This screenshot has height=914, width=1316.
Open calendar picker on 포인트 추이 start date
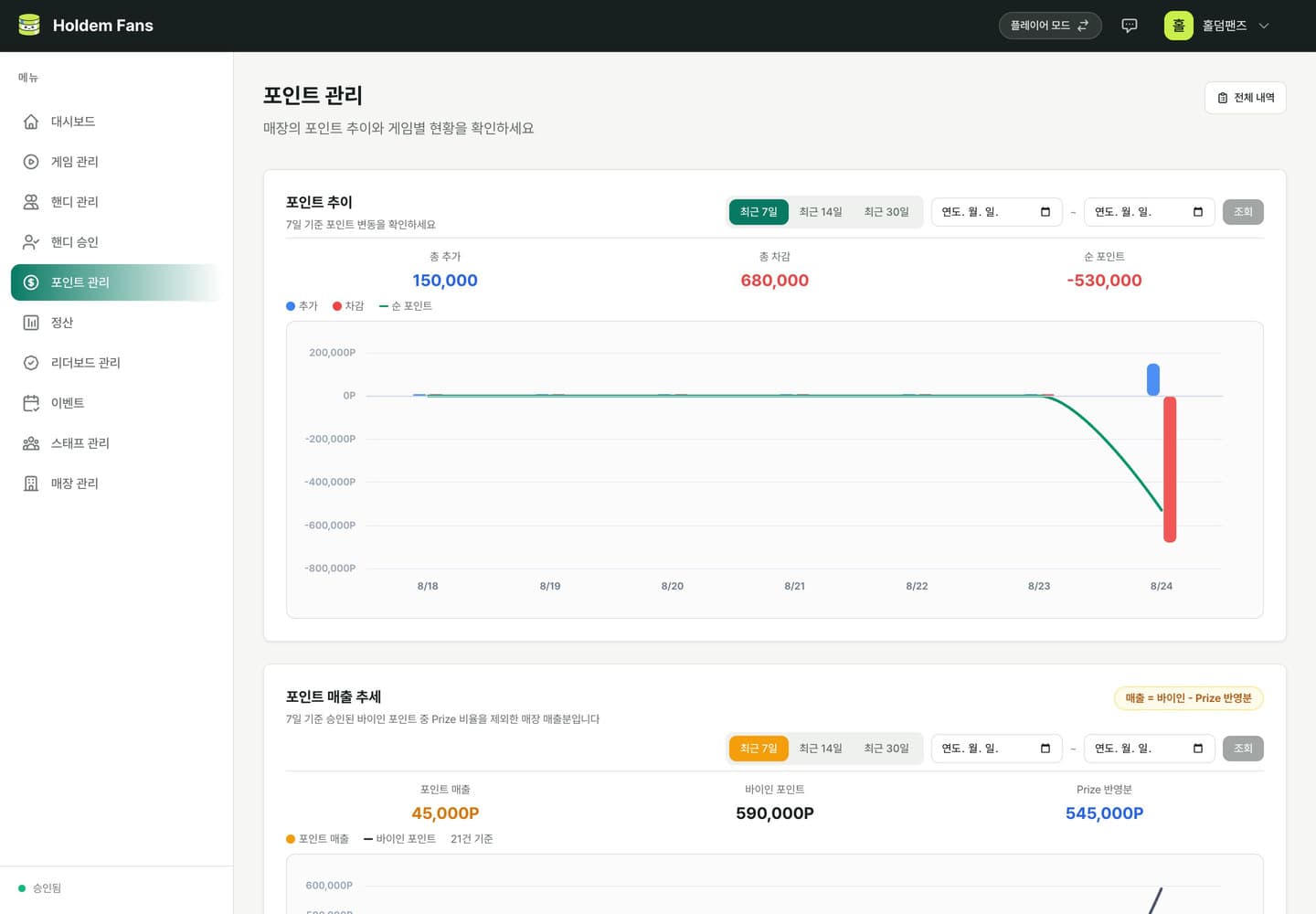(1045, 212)
